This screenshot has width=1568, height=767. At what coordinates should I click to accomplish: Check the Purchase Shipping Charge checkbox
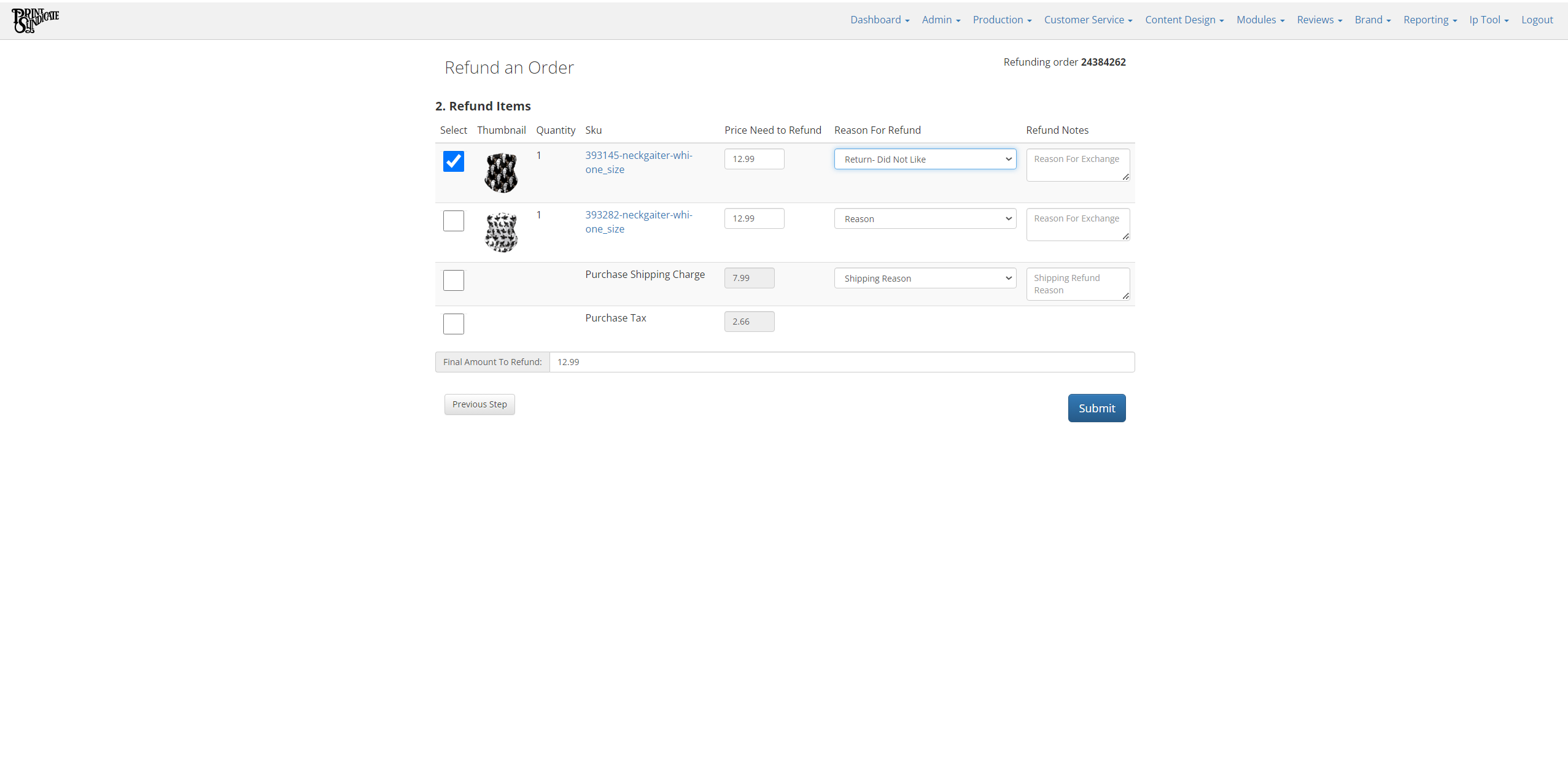click(x=454, y=280)
